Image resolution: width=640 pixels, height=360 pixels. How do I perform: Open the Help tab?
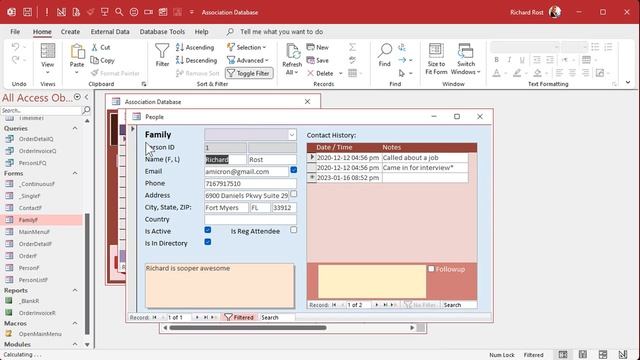click(x=201, y=31)
